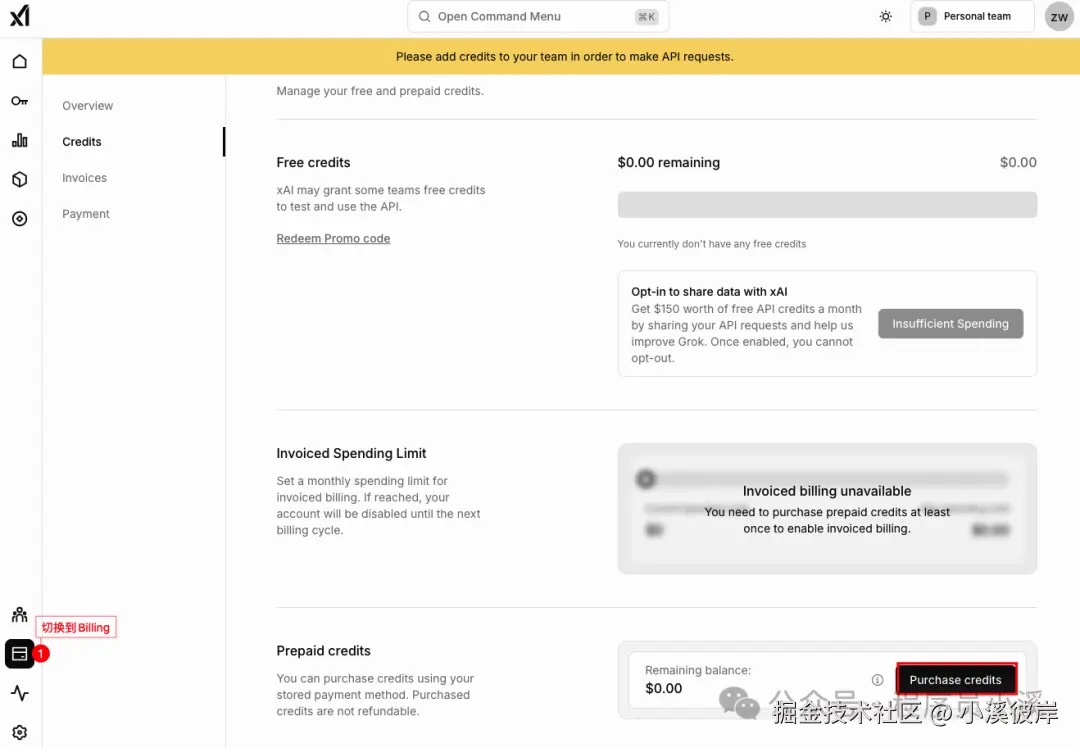Click the compass icon in sidebar
1080x748 pixels.
click(19, 219)
